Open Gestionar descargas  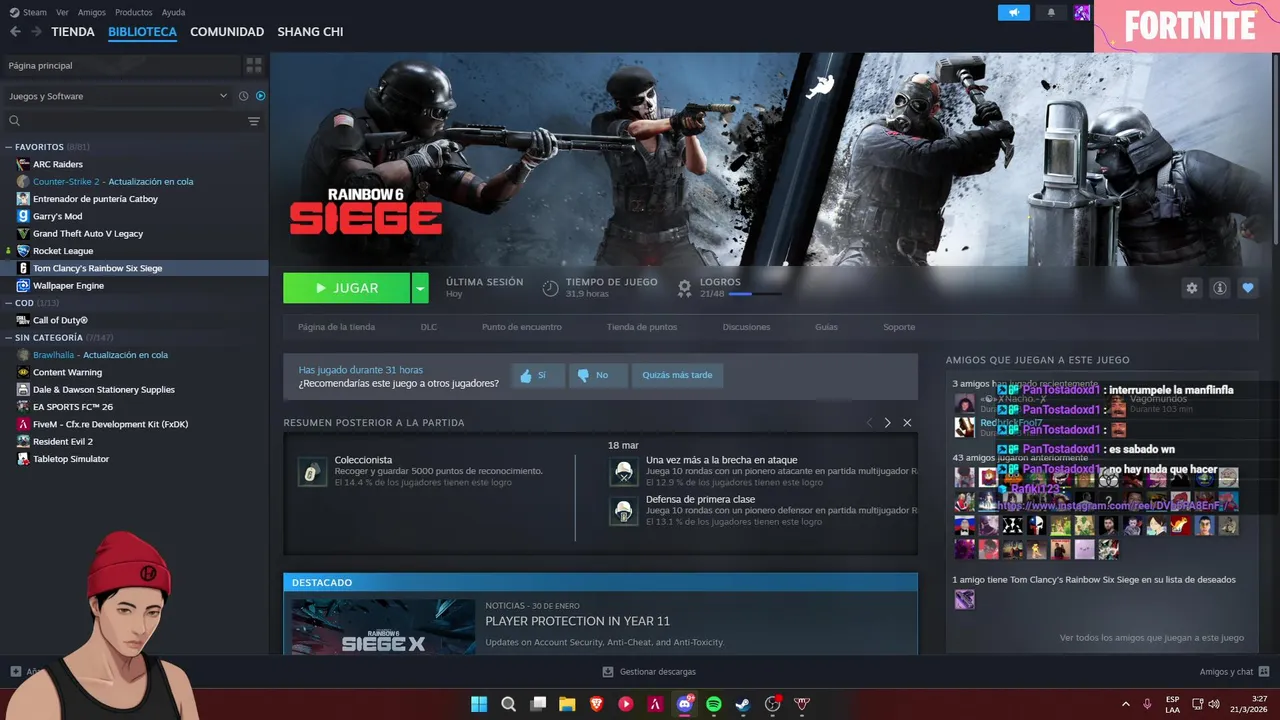[649, 672]
